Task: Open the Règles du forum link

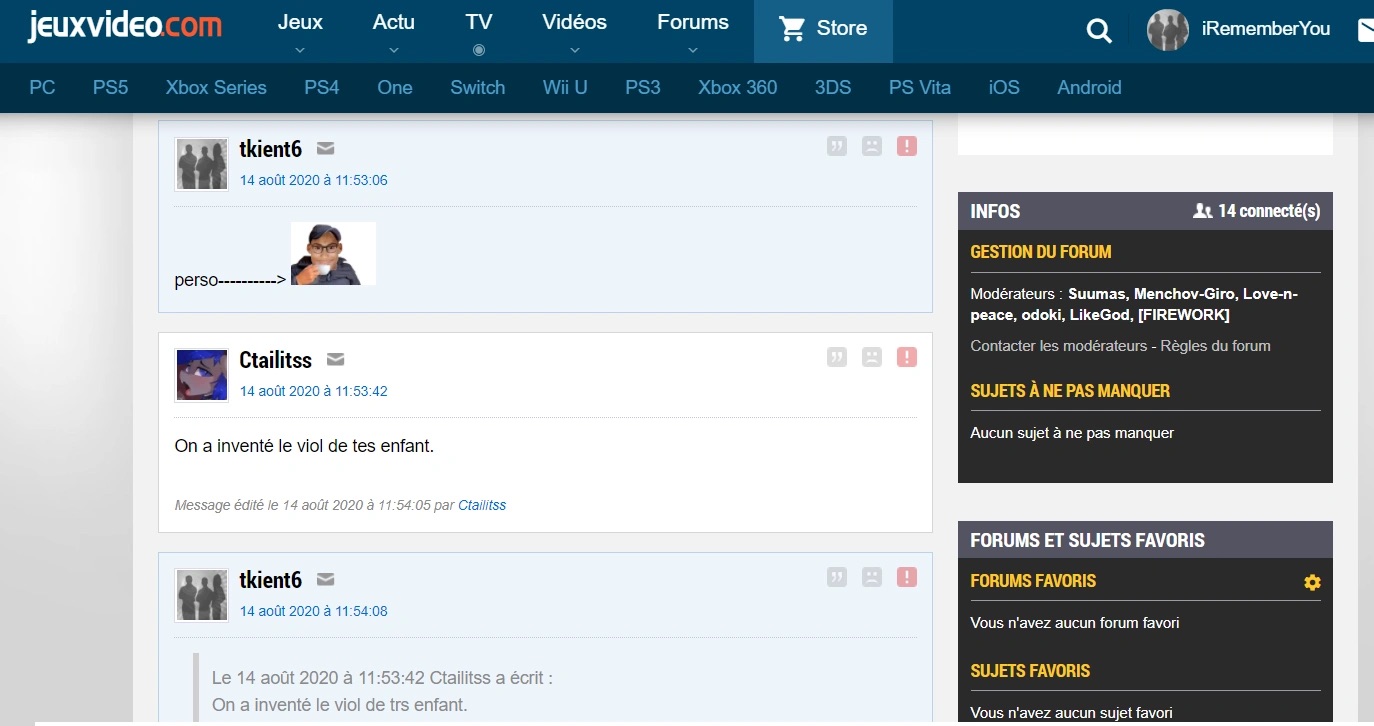Action: (x=1217, y=346)
